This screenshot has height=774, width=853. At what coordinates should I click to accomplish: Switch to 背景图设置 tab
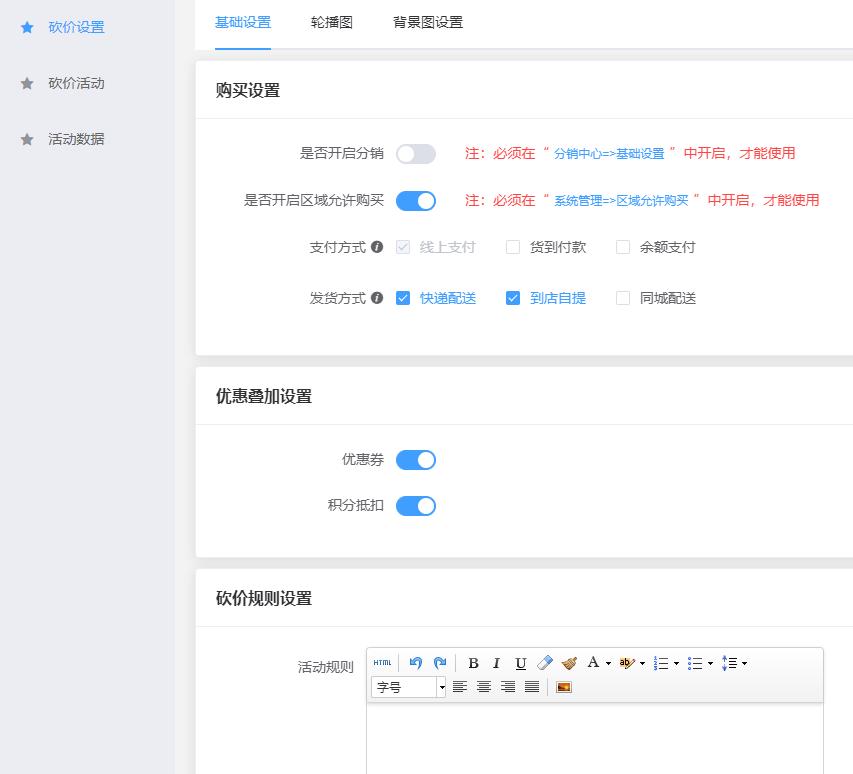click(x=428, y=22)
